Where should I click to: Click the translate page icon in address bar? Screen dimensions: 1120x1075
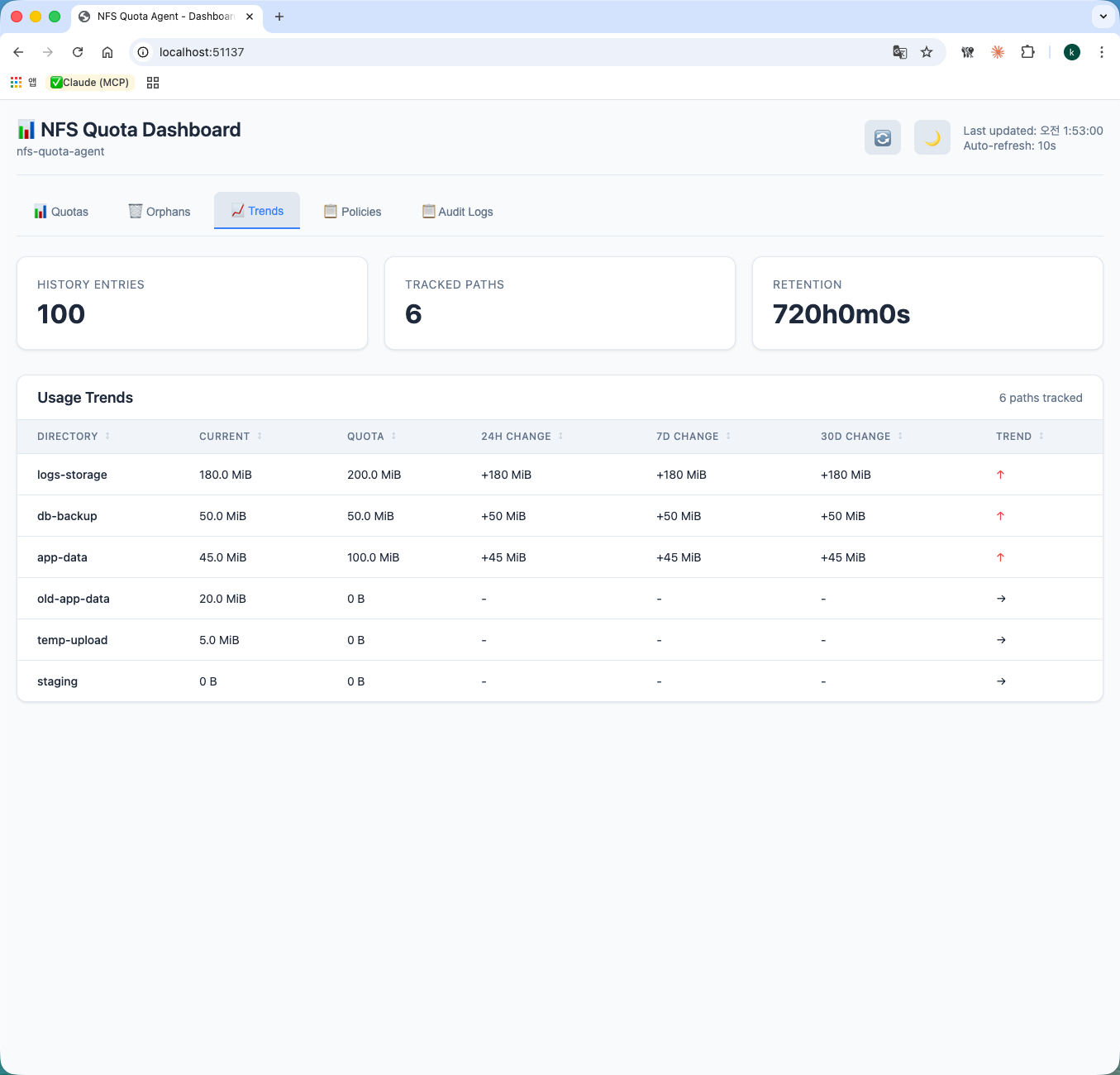[900, 52]
